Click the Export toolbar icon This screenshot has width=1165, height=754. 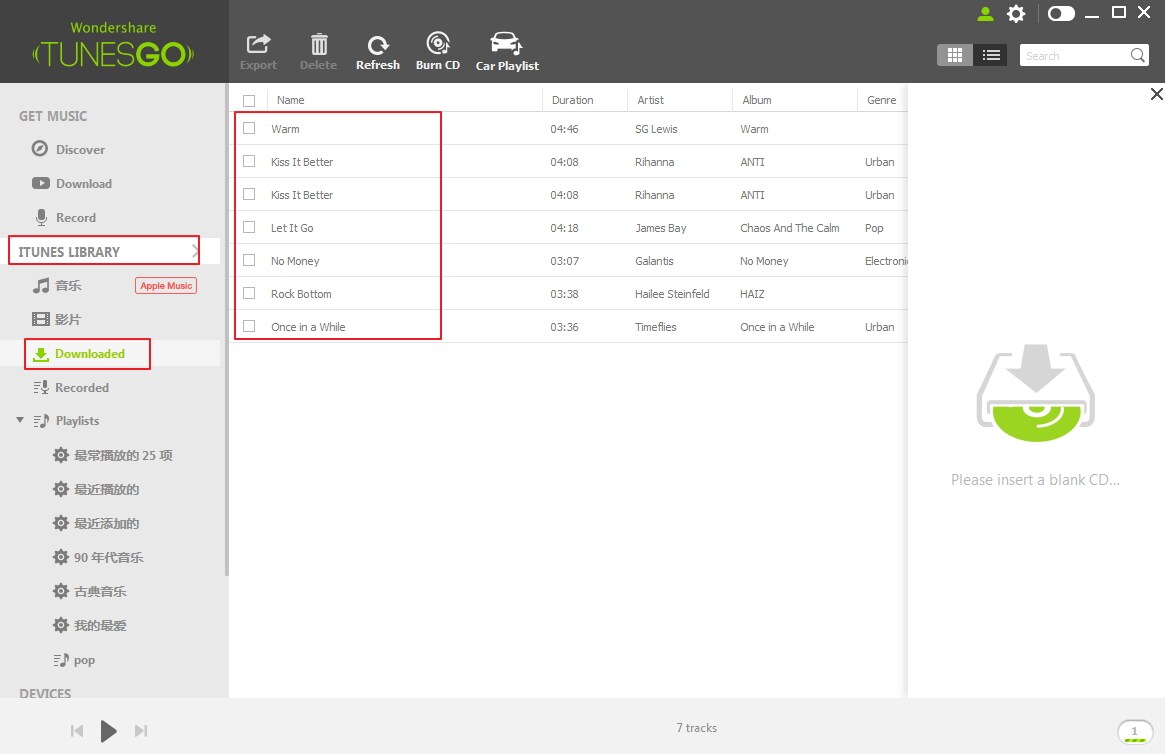pos(258,52)
